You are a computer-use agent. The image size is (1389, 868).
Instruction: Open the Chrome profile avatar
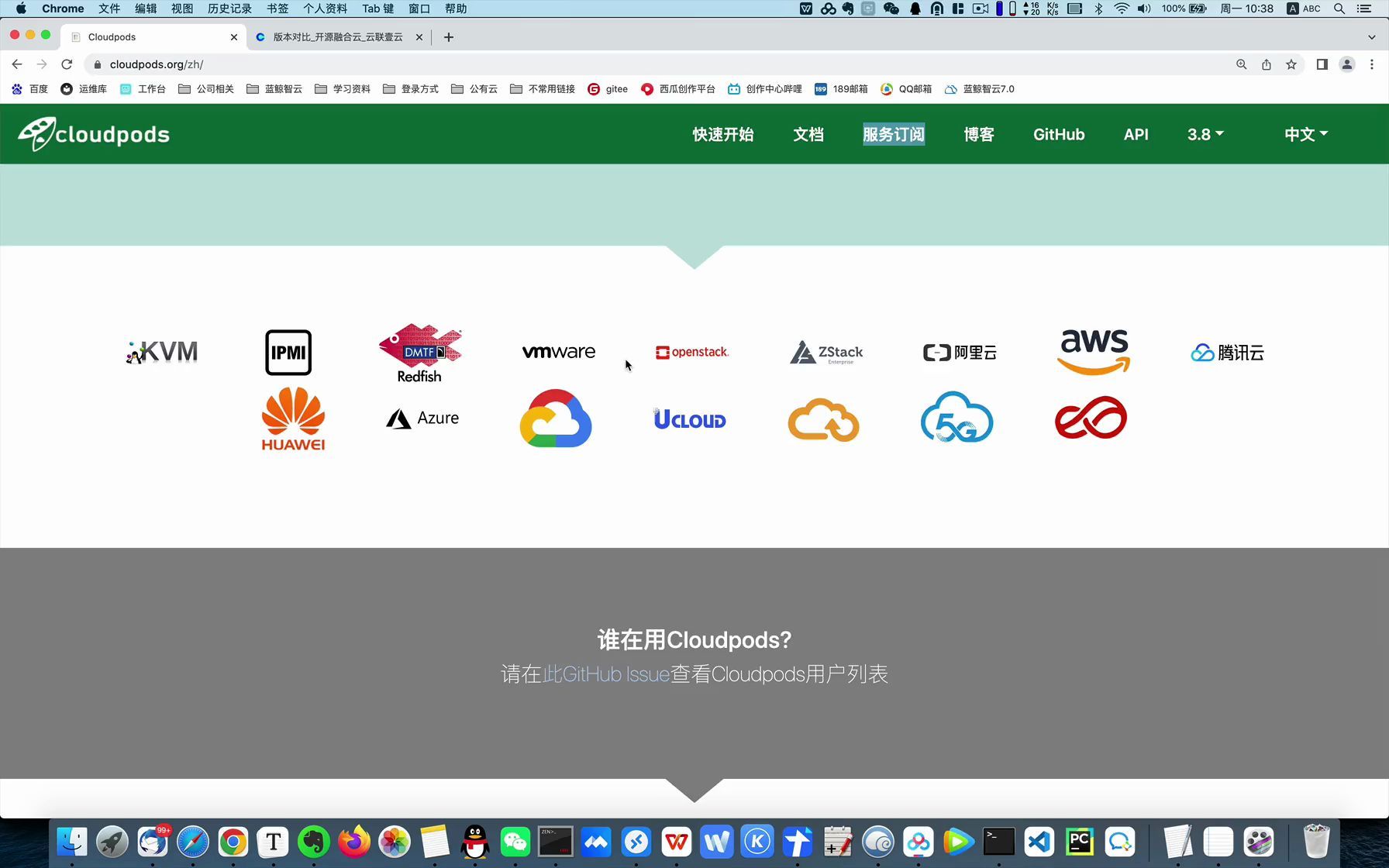click(1347, 64)
